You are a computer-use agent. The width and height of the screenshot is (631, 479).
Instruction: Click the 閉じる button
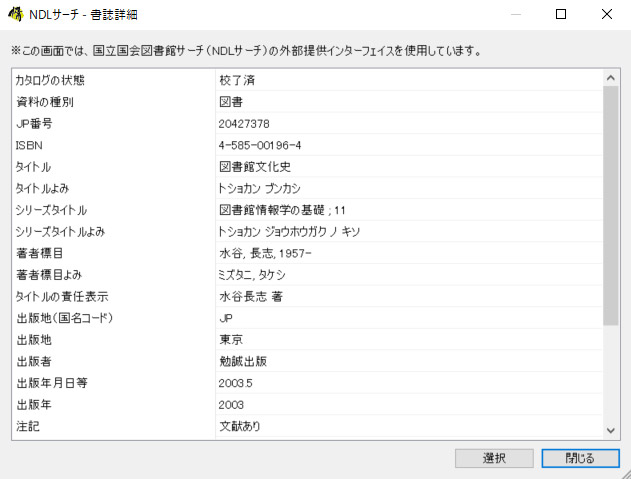[580, 458]
